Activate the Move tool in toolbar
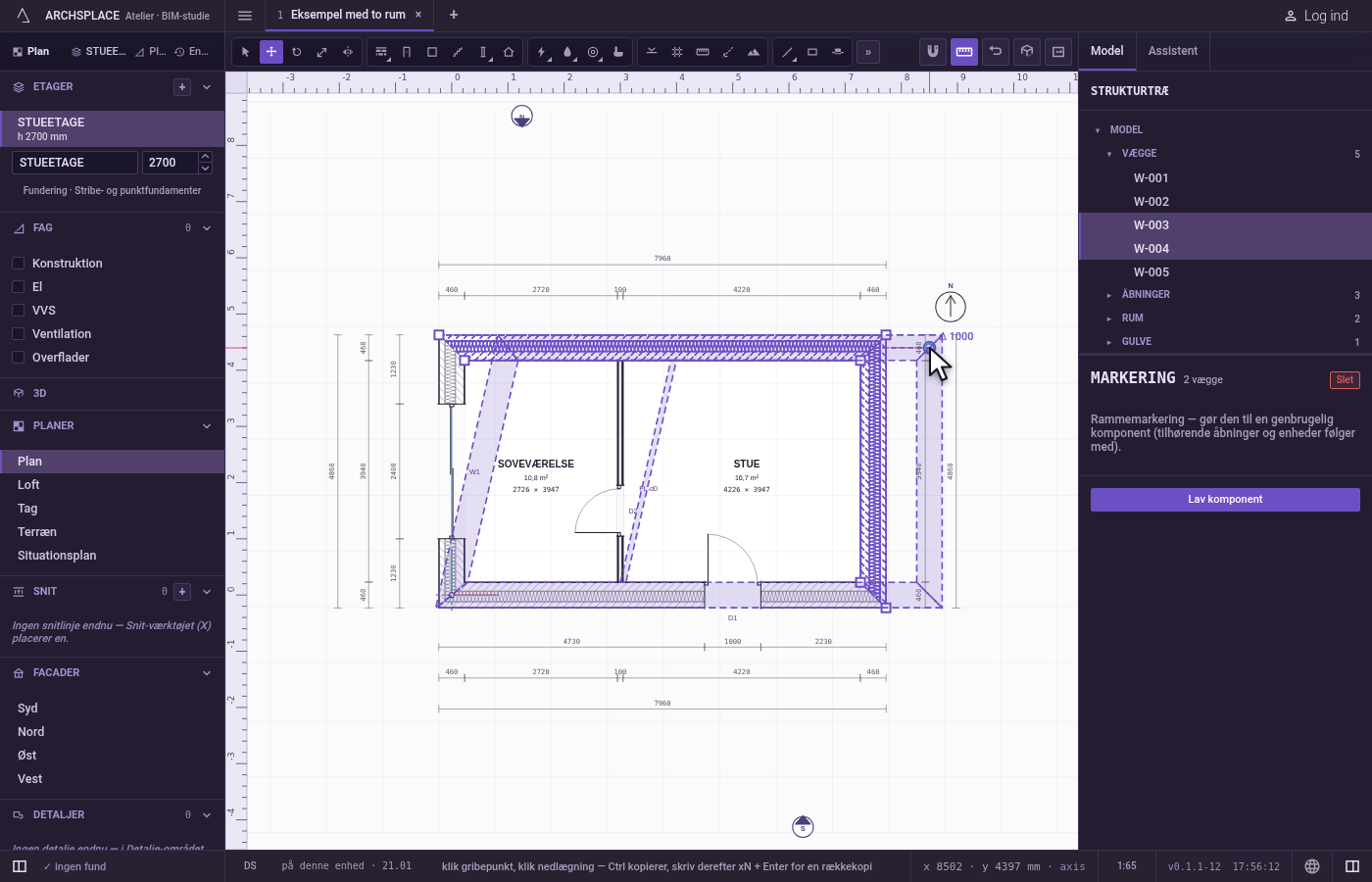The height and width of the screenshot is (882, 1372). click(x=271, y=52)
